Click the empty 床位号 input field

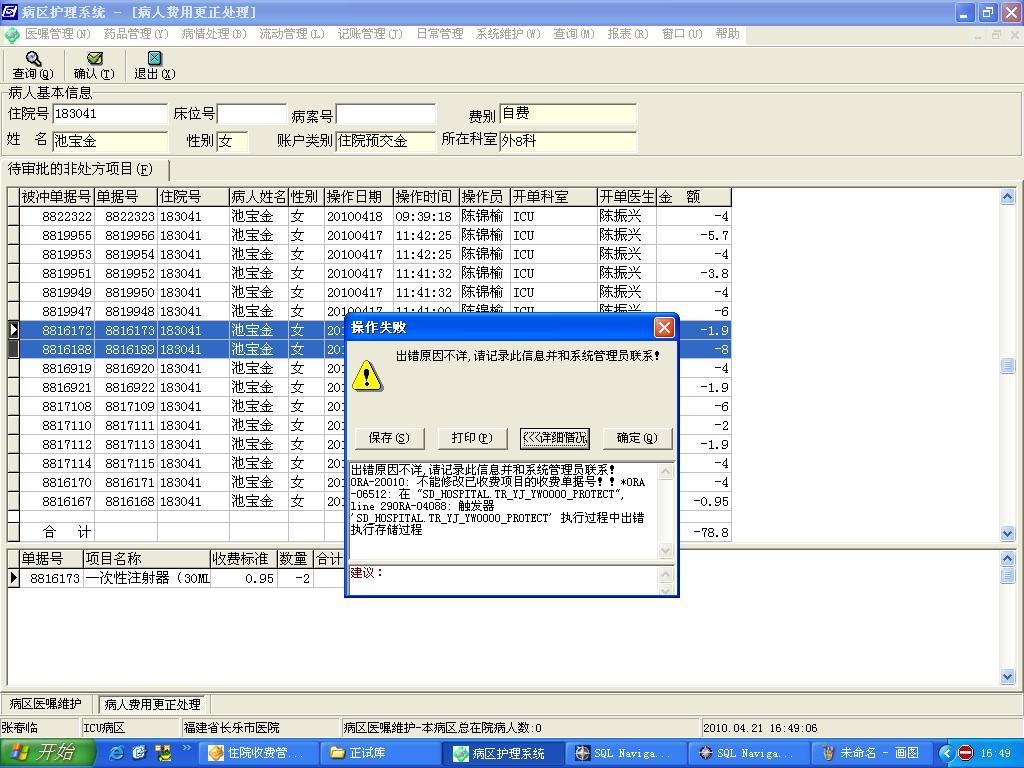pos(252,114)
